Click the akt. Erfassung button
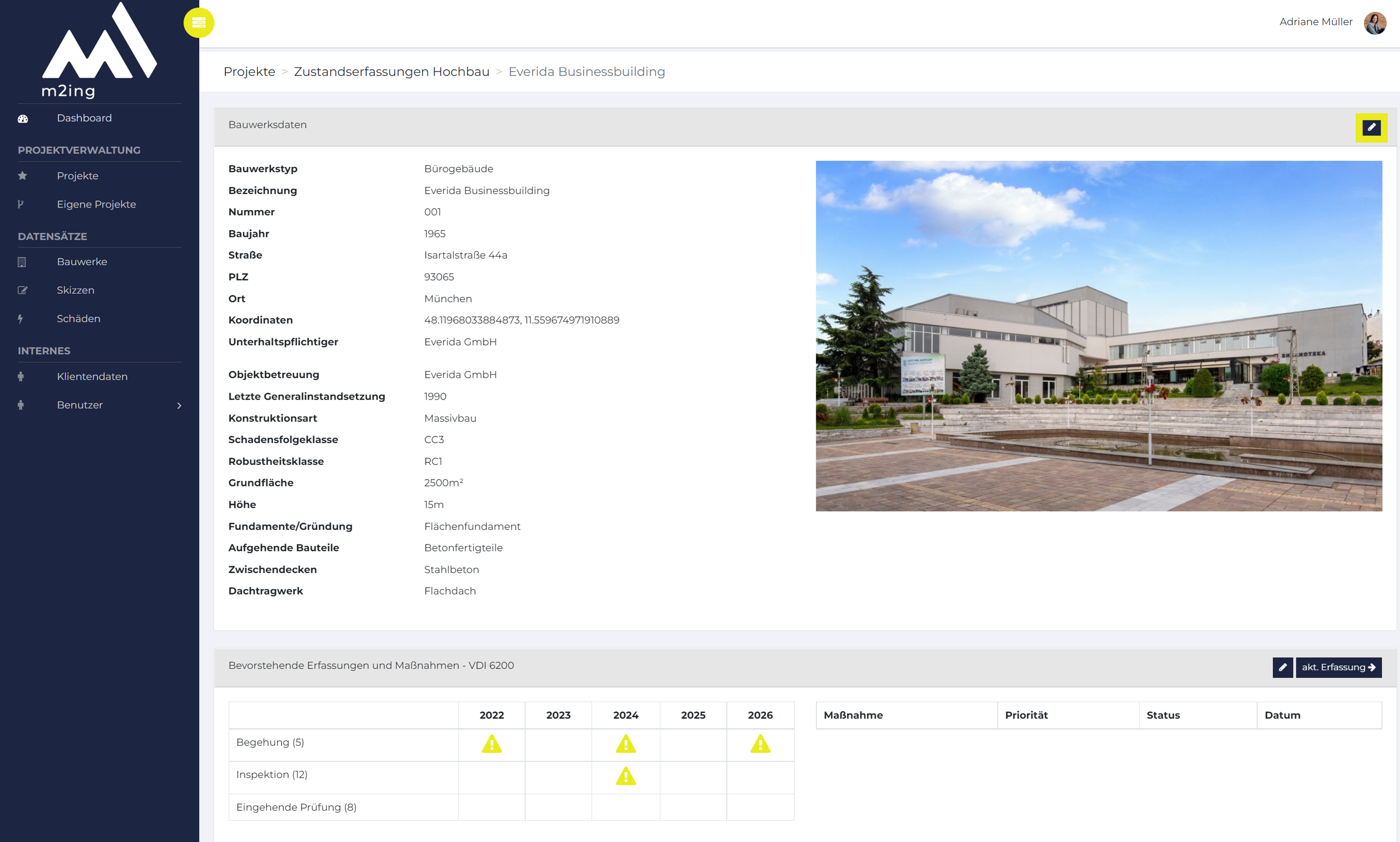The image size is (1400, 842). 1338,667
